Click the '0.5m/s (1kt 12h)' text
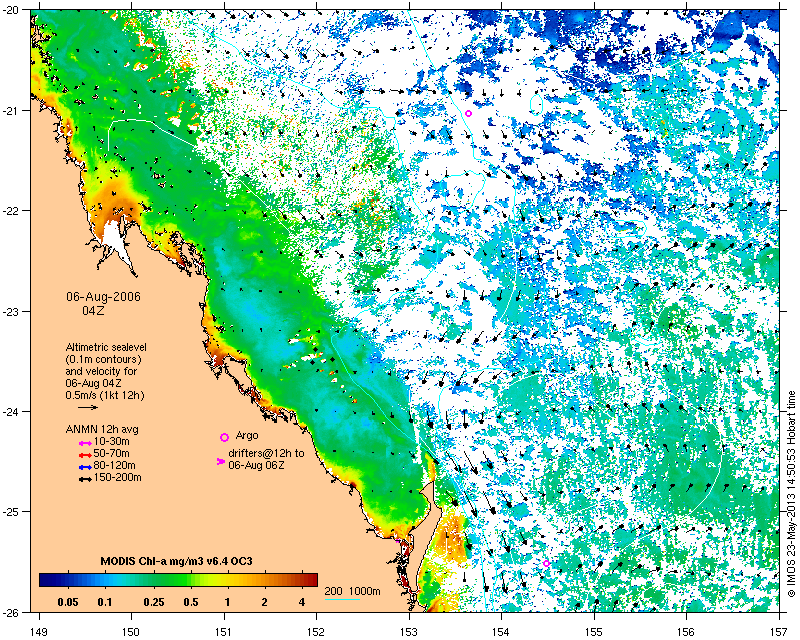The width and height of the screenshot is (800, 640). (x=105, y=395)
